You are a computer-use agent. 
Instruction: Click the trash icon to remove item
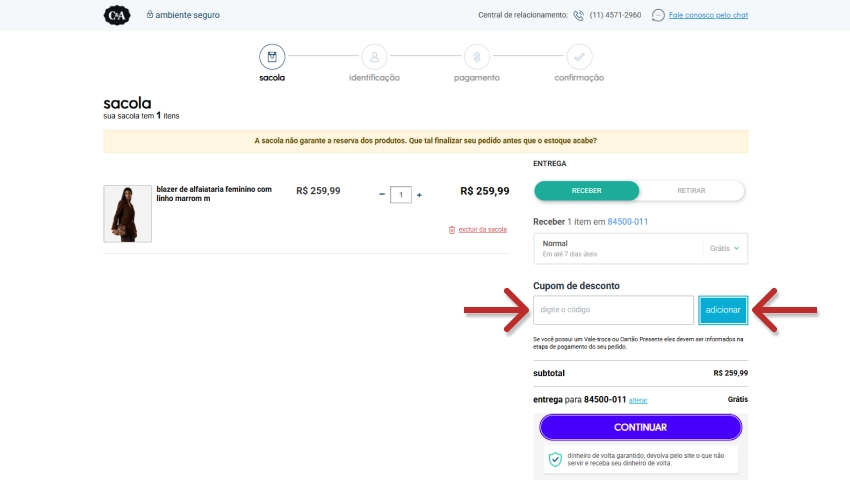[452, 230]
